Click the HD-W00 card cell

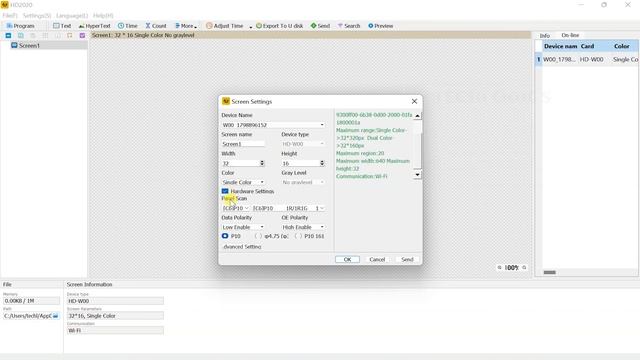[591, 59]
